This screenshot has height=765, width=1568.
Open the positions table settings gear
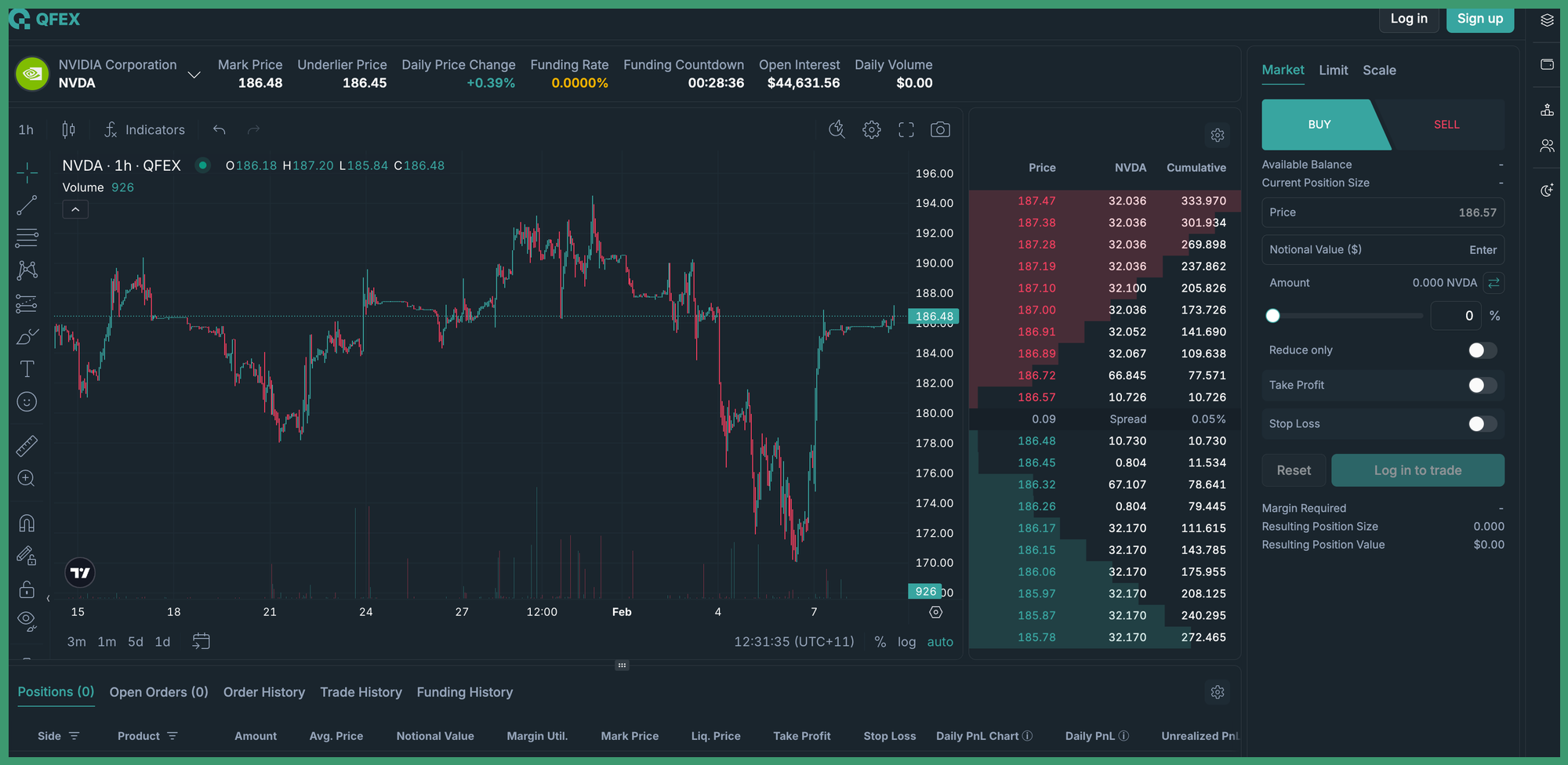coord(1218,692)
